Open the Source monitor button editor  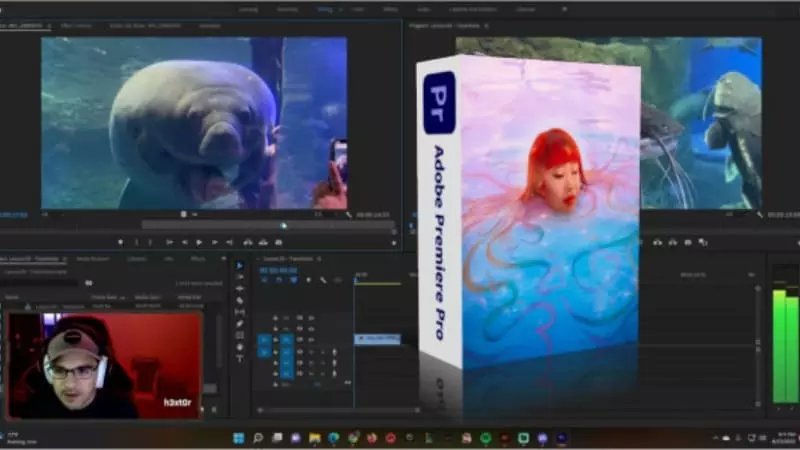point(393,243)
